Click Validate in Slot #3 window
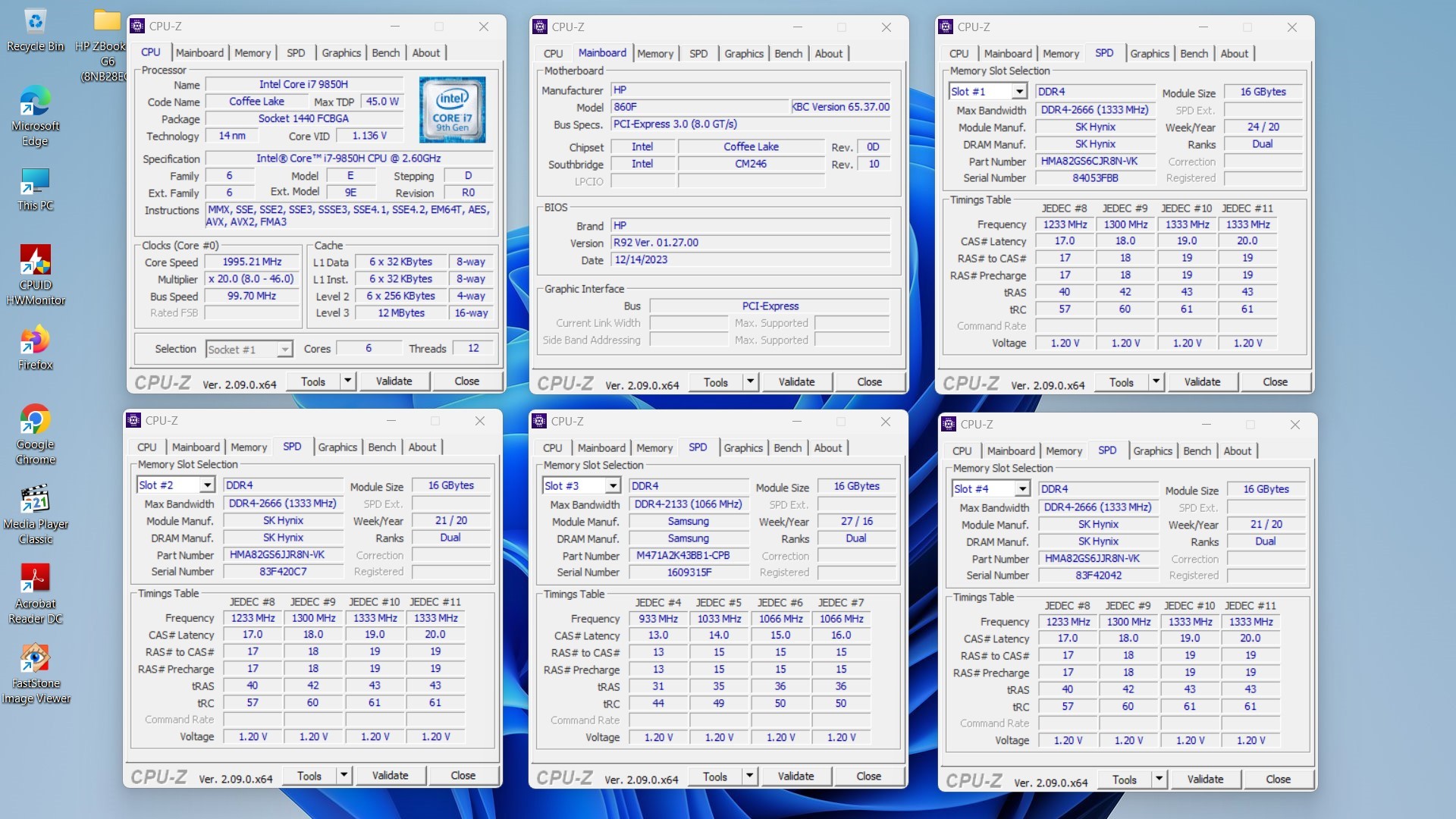 tap(795, 777)
